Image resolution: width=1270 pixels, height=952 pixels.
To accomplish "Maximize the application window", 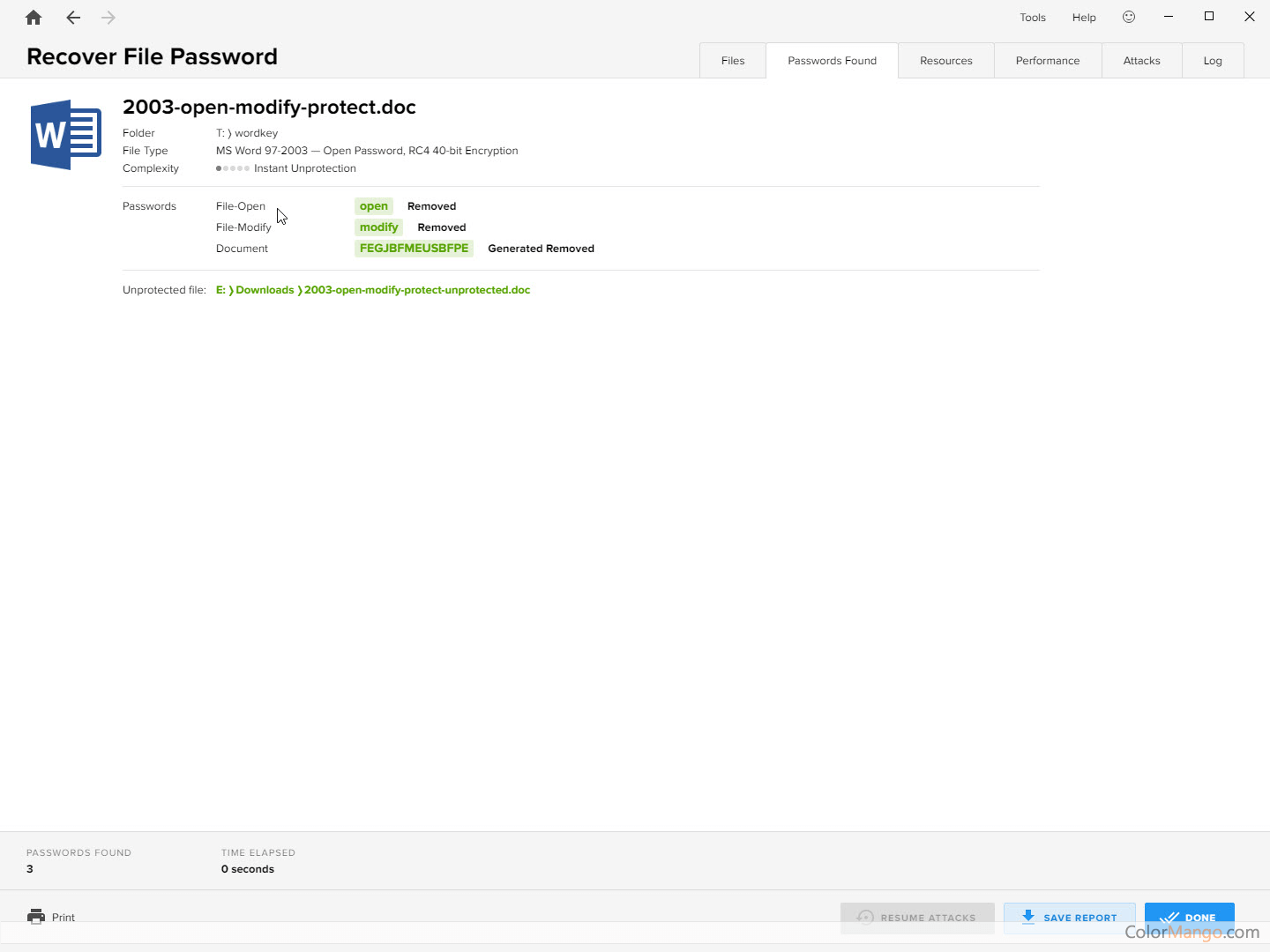I will 1209,17.
